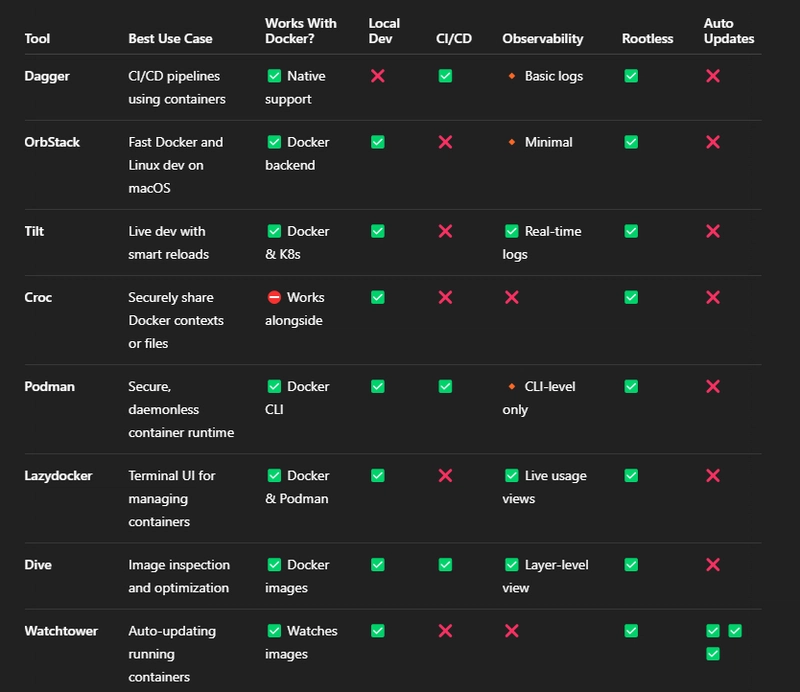Click the Observability column header
800x692 pixels.
coord(543,39)
